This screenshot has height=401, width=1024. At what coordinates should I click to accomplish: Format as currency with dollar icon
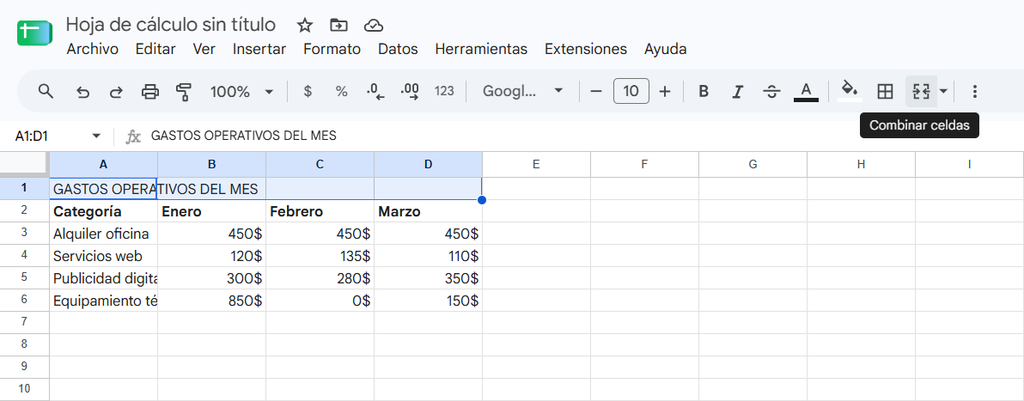(308, 91)
